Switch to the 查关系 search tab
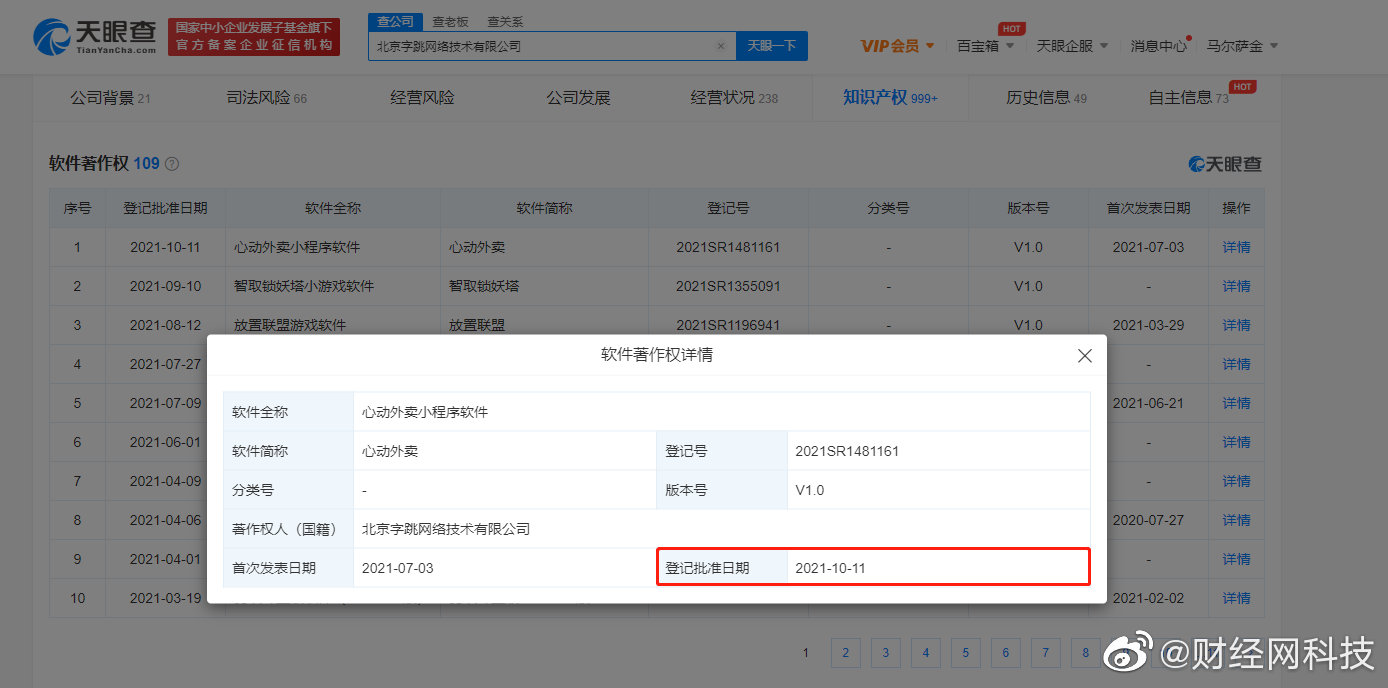Screen dimensions: 1388x688 point(505,22)
